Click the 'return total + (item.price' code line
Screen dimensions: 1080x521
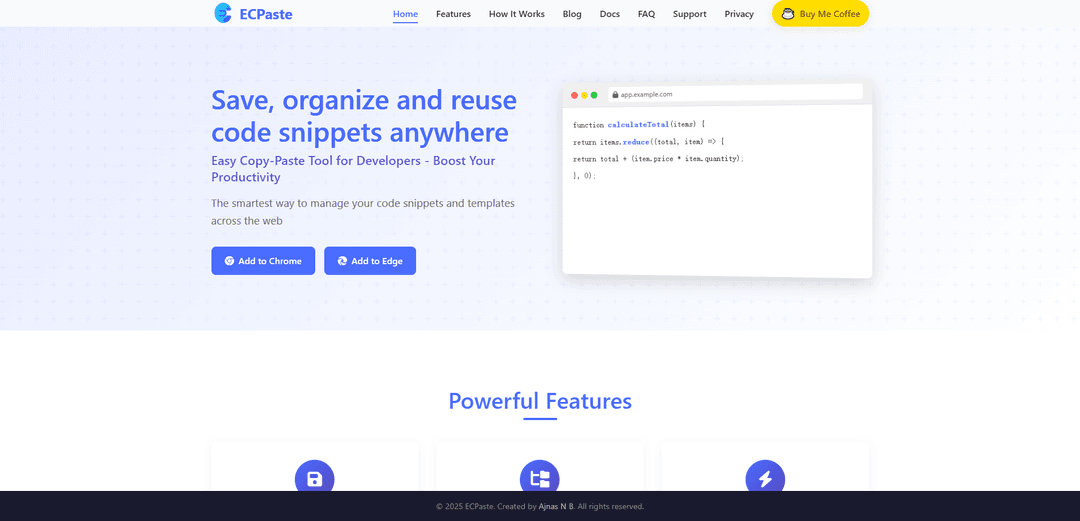point(658,159)
